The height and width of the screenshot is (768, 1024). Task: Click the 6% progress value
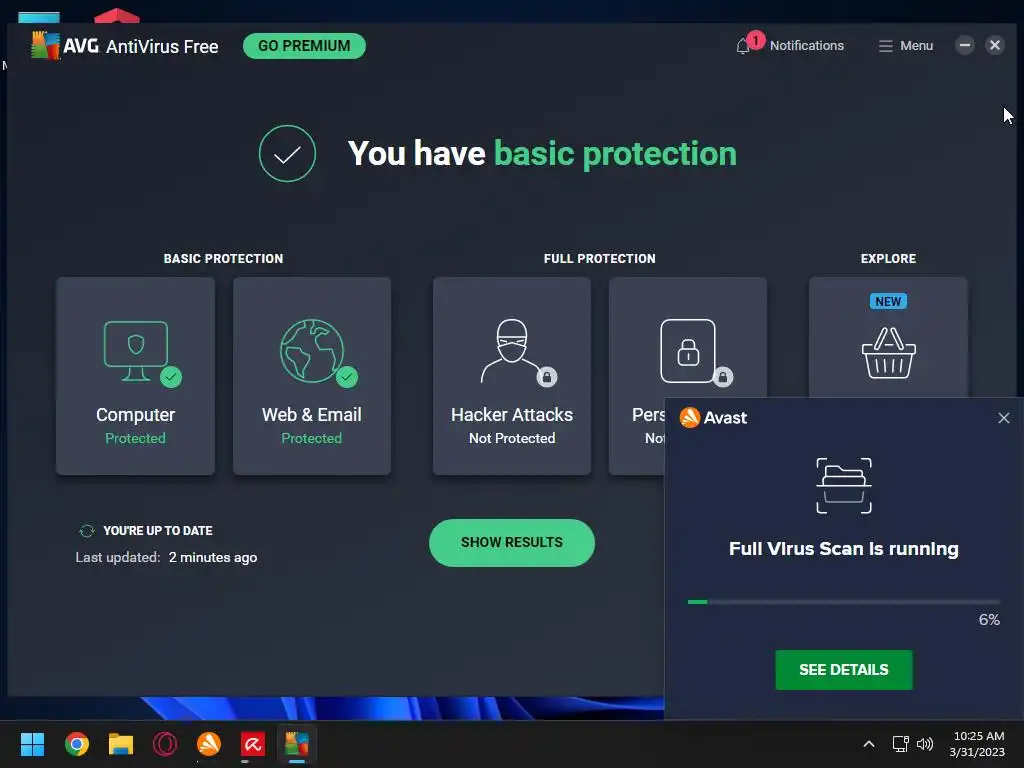pyautogui.click(x=989, y=620)
